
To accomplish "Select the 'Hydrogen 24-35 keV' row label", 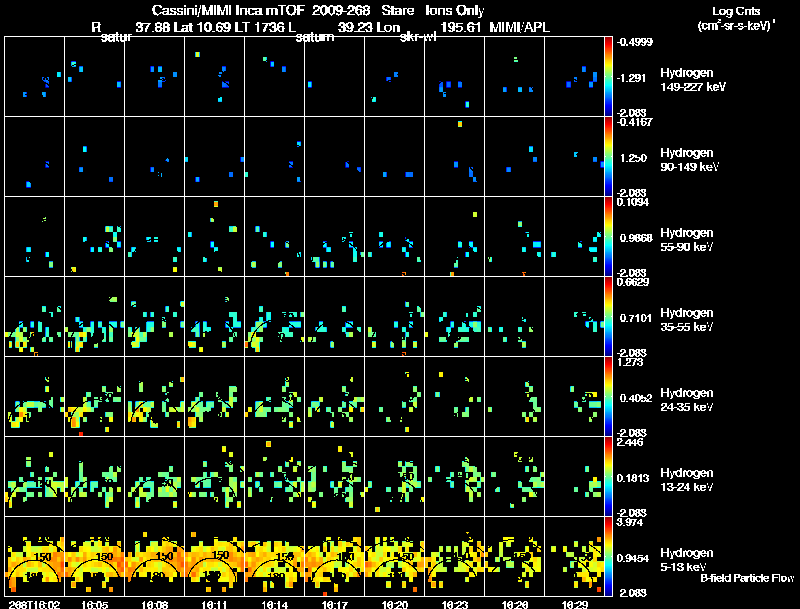I will click(x=687, y=400).
